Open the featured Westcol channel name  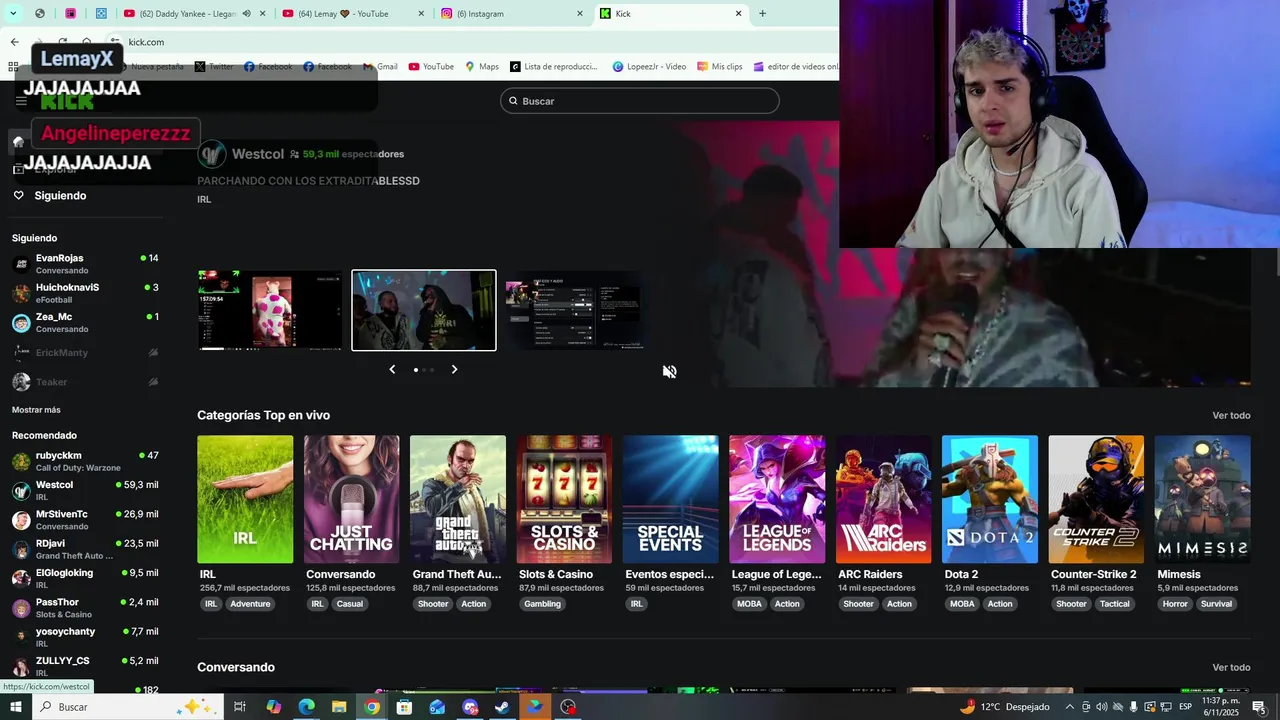[x=258, y=154]
